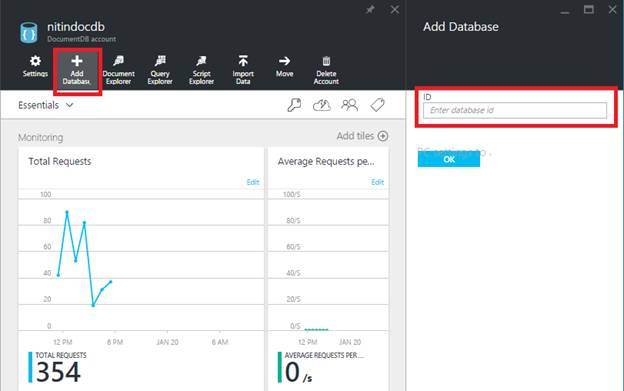Open Script Explorer
The width and height of the screenshot is (624, 391).
click(201, 70)
